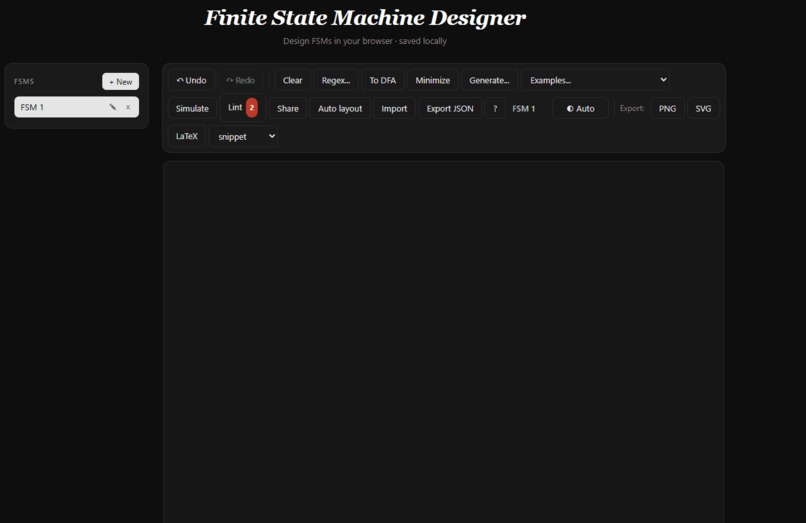Convert the machine with To DFA

[x=382, y=80]
